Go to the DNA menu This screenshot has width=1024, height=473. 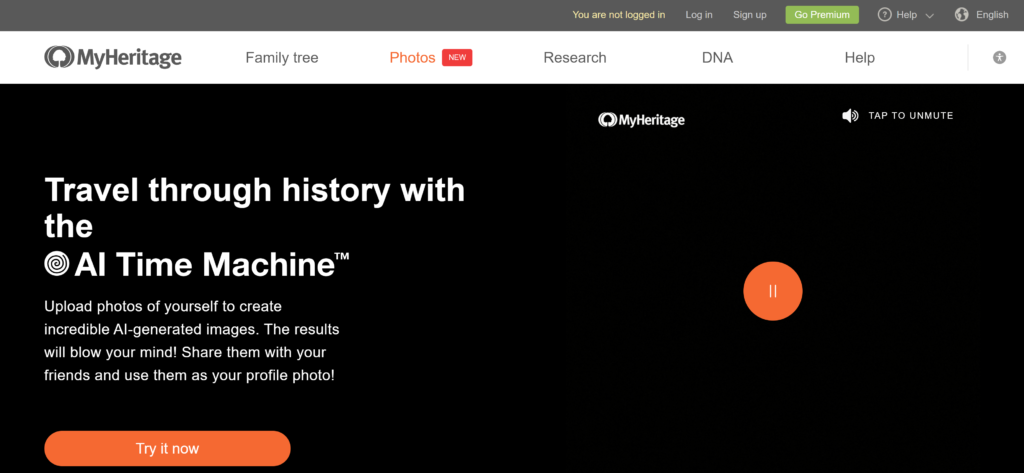717,58
